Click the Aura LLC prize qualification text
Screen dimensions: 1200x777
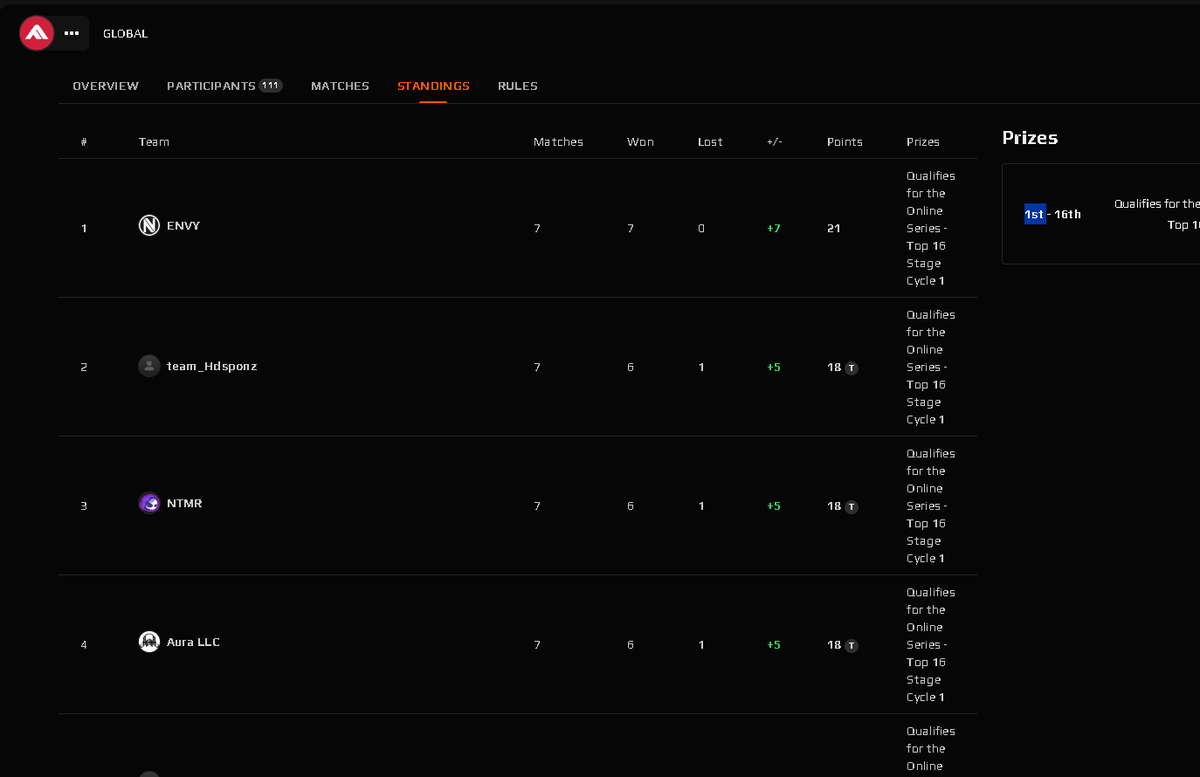(930, 645)
